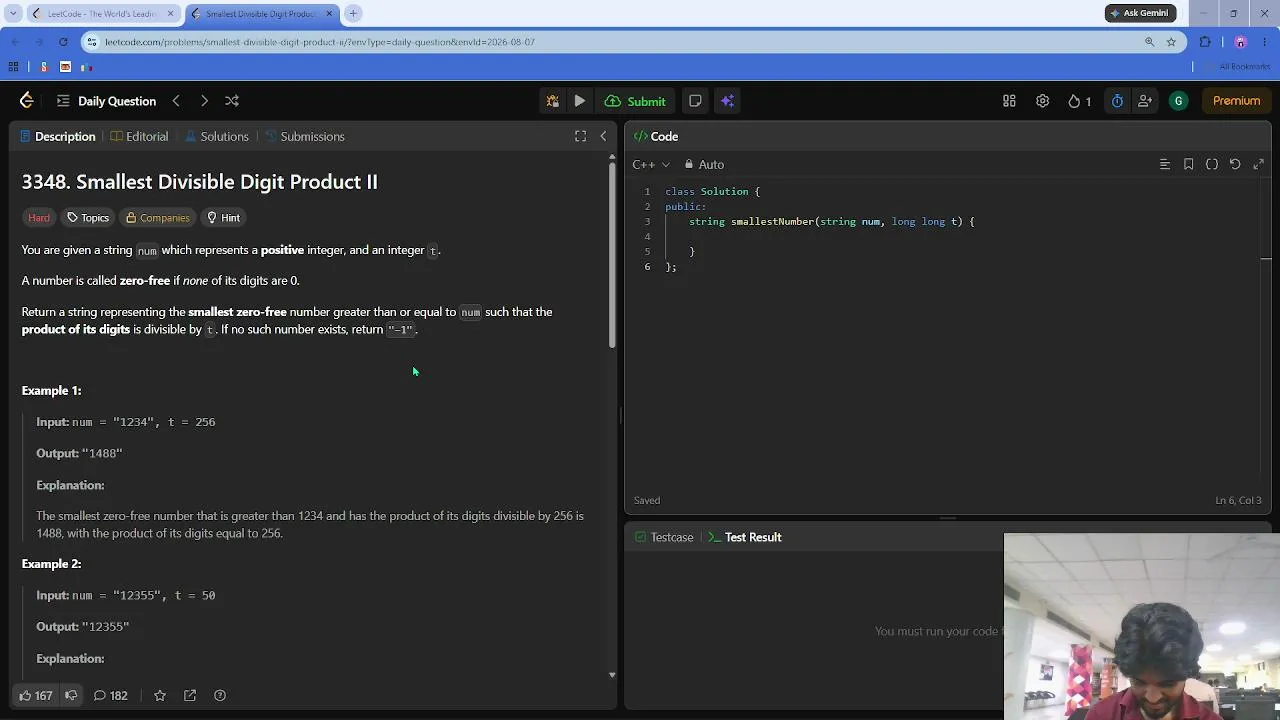Click Ask Gemini in browser title bar

click(x=1140, y=13)
